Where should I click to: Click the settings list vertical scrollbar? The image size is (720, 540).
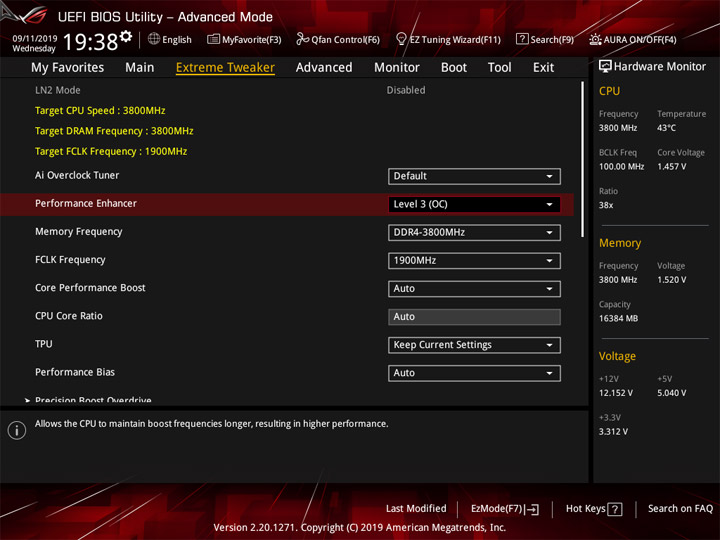(x=583, y=159)
